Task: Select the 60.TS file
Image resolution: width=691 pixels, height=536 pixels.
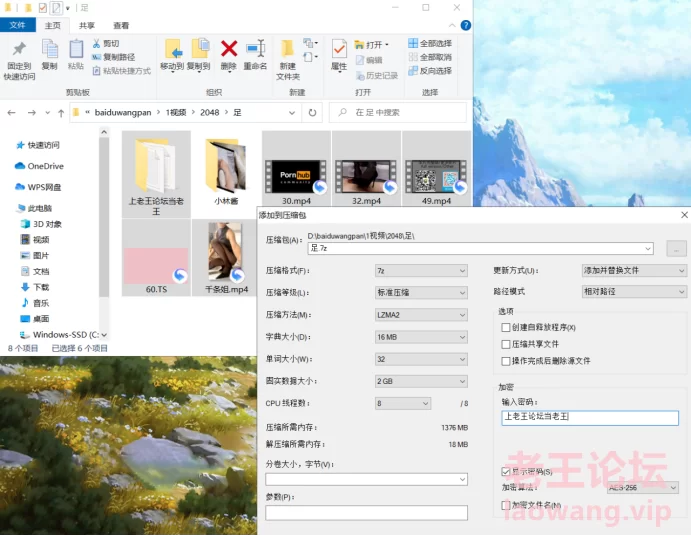Action: pos(156,258)
